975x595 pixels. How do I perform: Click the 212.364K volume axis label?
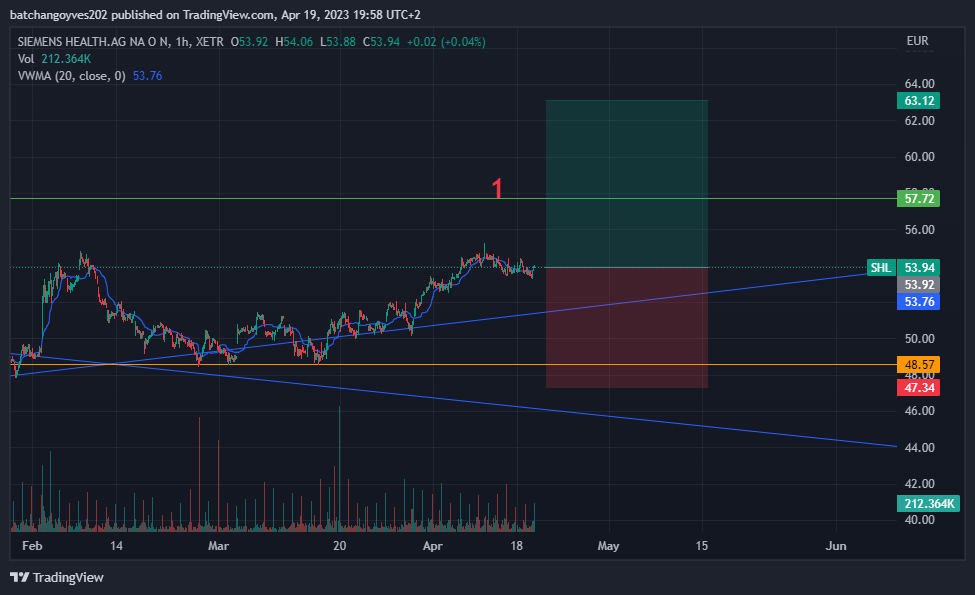pyautogui.click(x=928, y=504)
